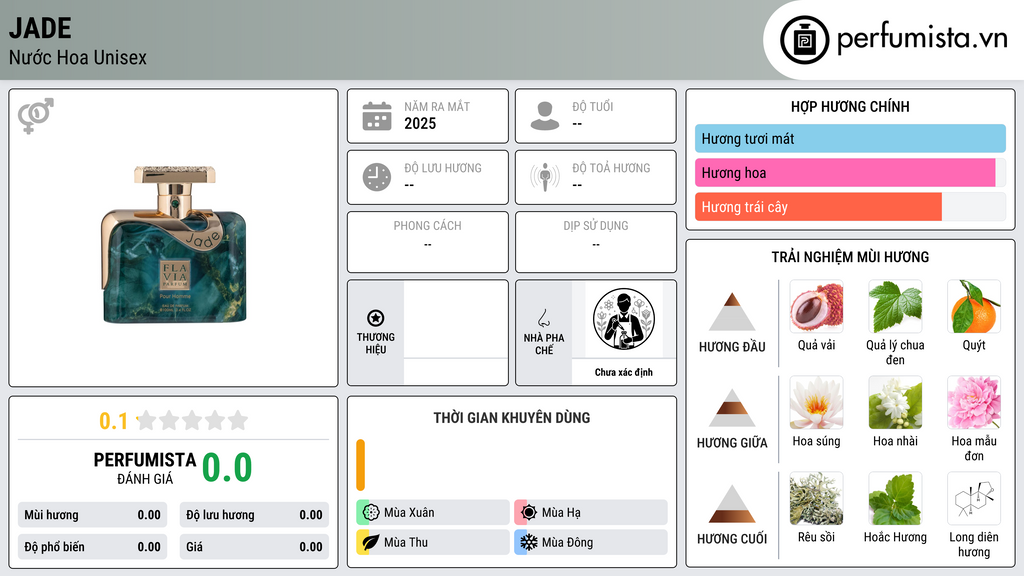Click the Thời gian khuyên dùng heading
The height and width of the screenshot is (576, 1024).
coord(512,417)
